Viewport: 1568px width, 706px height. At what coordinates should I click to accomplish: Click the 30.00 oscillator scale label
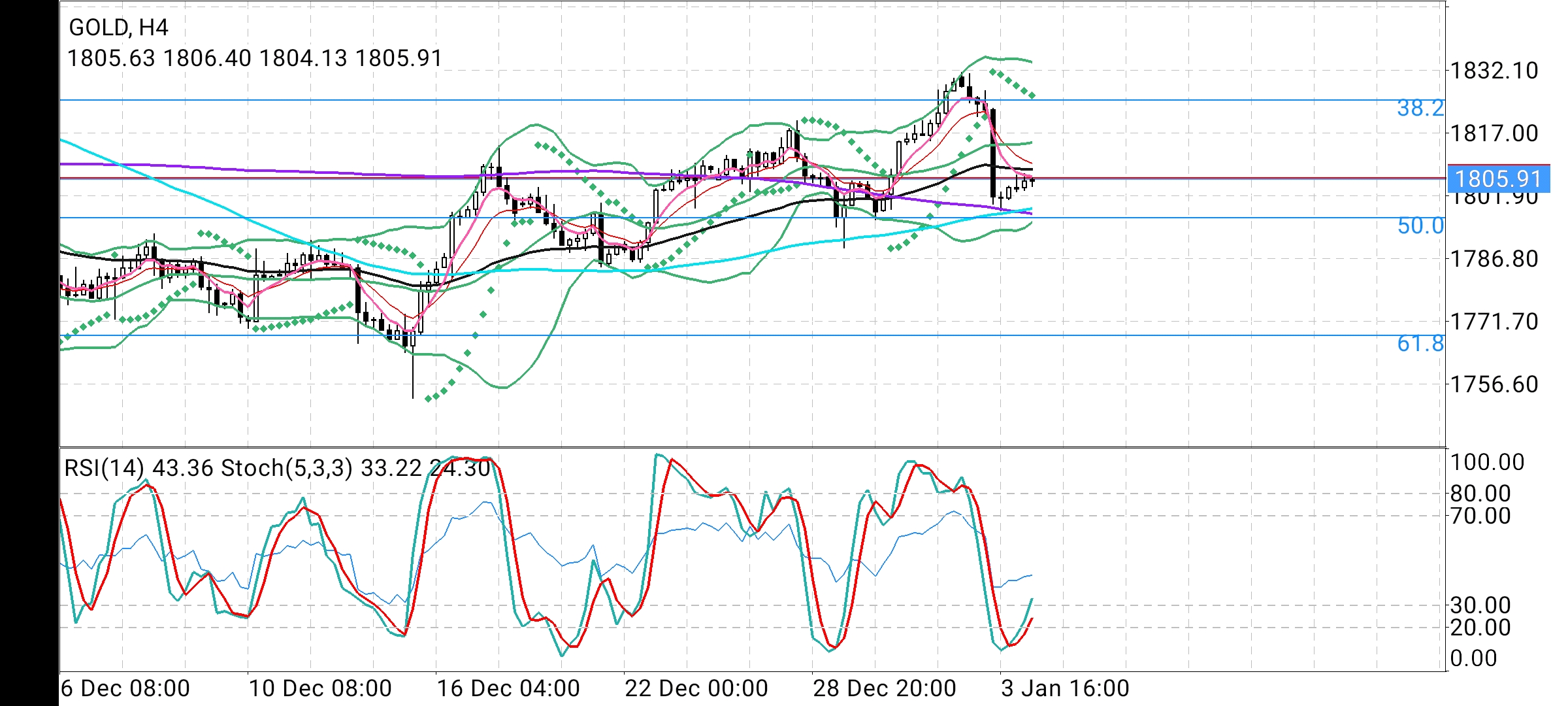pos(1480,605)
